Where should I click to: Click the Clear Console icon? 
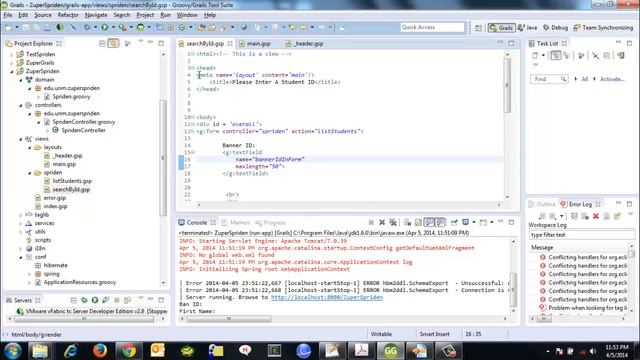pos(407,222)
